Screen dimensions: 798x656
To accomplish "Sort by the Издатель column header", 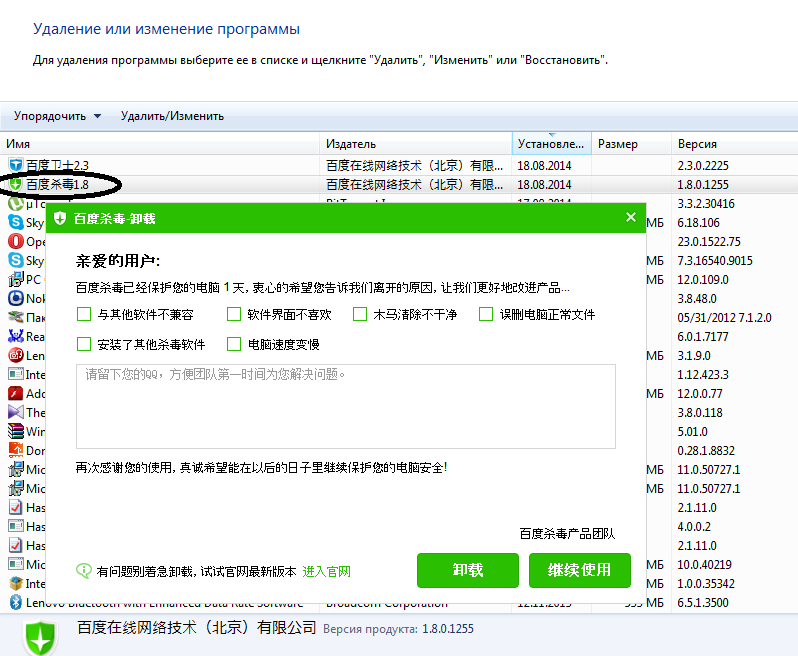I will pyautogui.click(x=416, y=144).
